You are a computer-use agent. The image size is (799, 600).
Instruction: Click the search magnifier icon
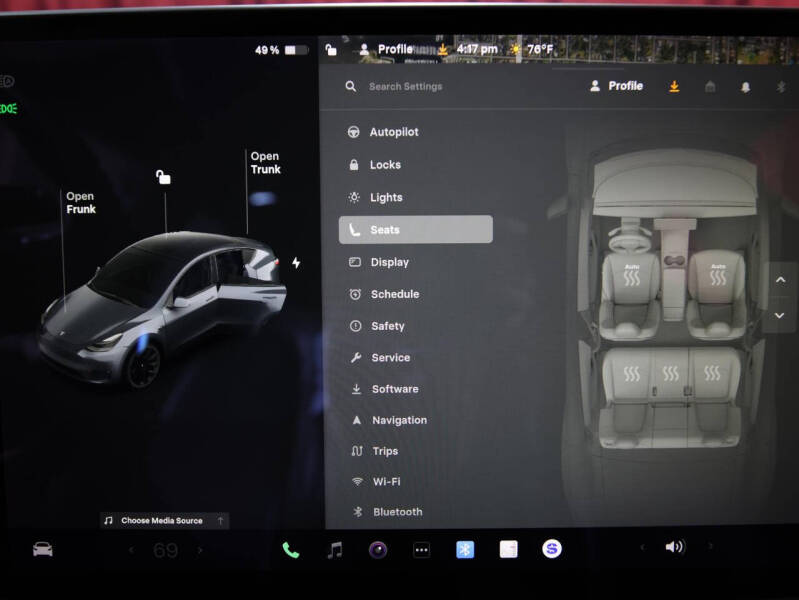coord(351,87)
